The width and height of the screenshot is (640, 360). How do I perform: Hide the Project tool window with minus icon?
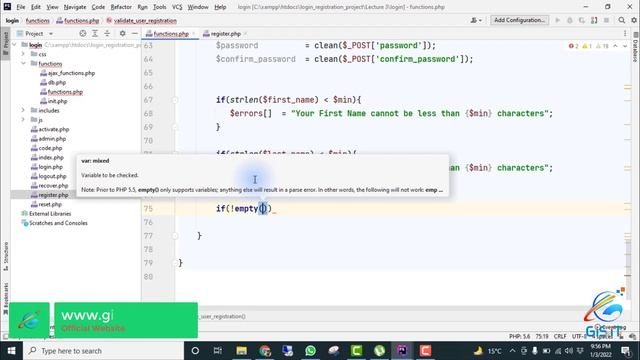tap(135, 33)
